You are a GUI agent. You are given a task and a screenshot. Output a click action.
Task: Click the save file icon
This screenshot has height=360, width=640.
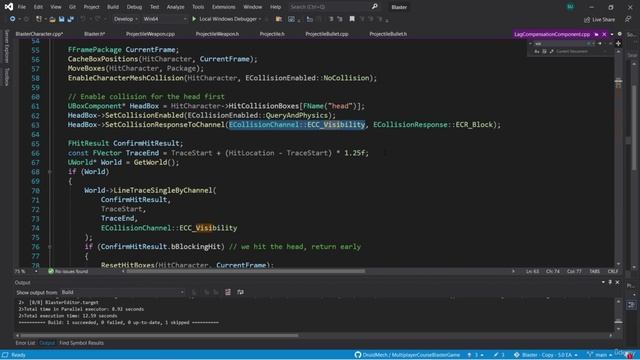61,19
